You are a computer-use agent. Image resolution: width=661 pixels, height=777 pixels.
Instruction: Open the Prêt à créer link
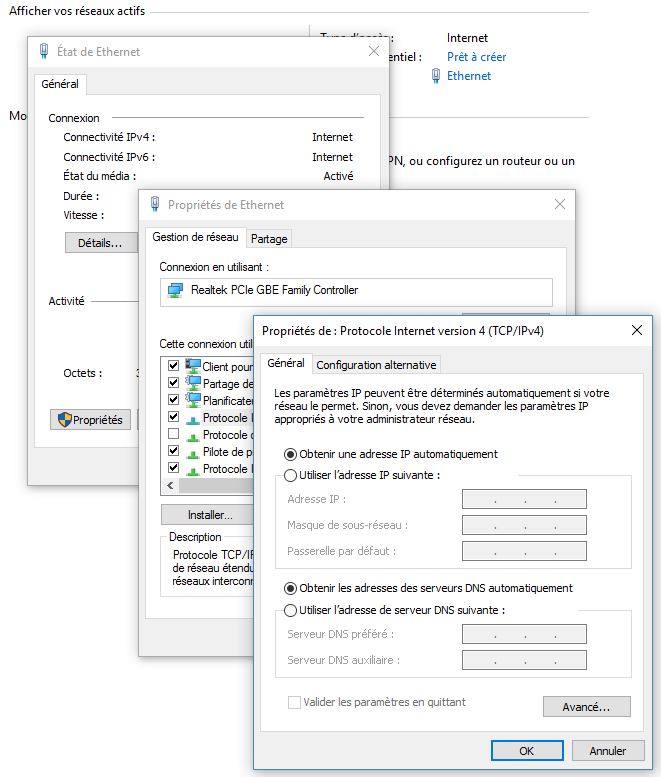click(x=476, y=57)
